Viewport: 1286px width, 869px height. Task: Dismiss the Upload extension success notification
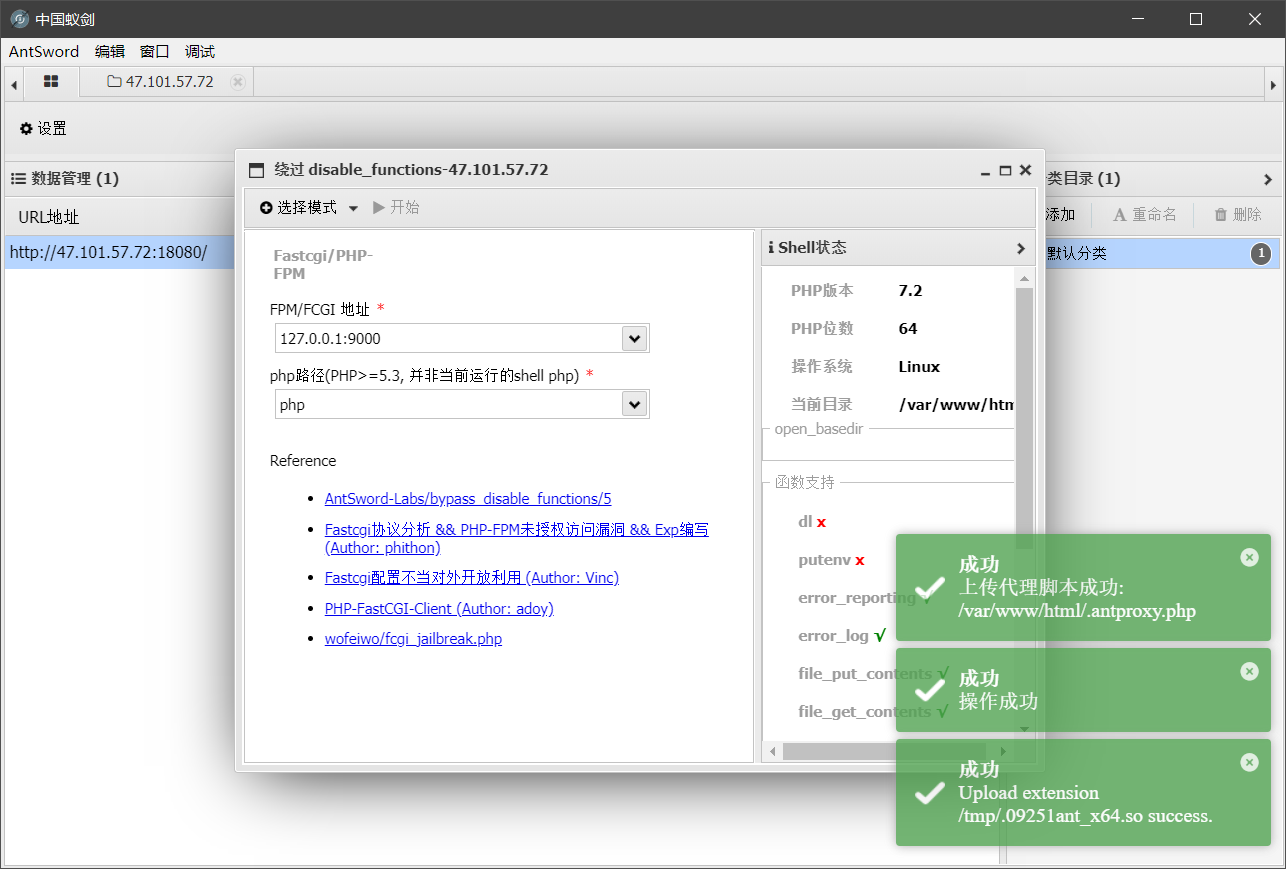(1249, 762)
